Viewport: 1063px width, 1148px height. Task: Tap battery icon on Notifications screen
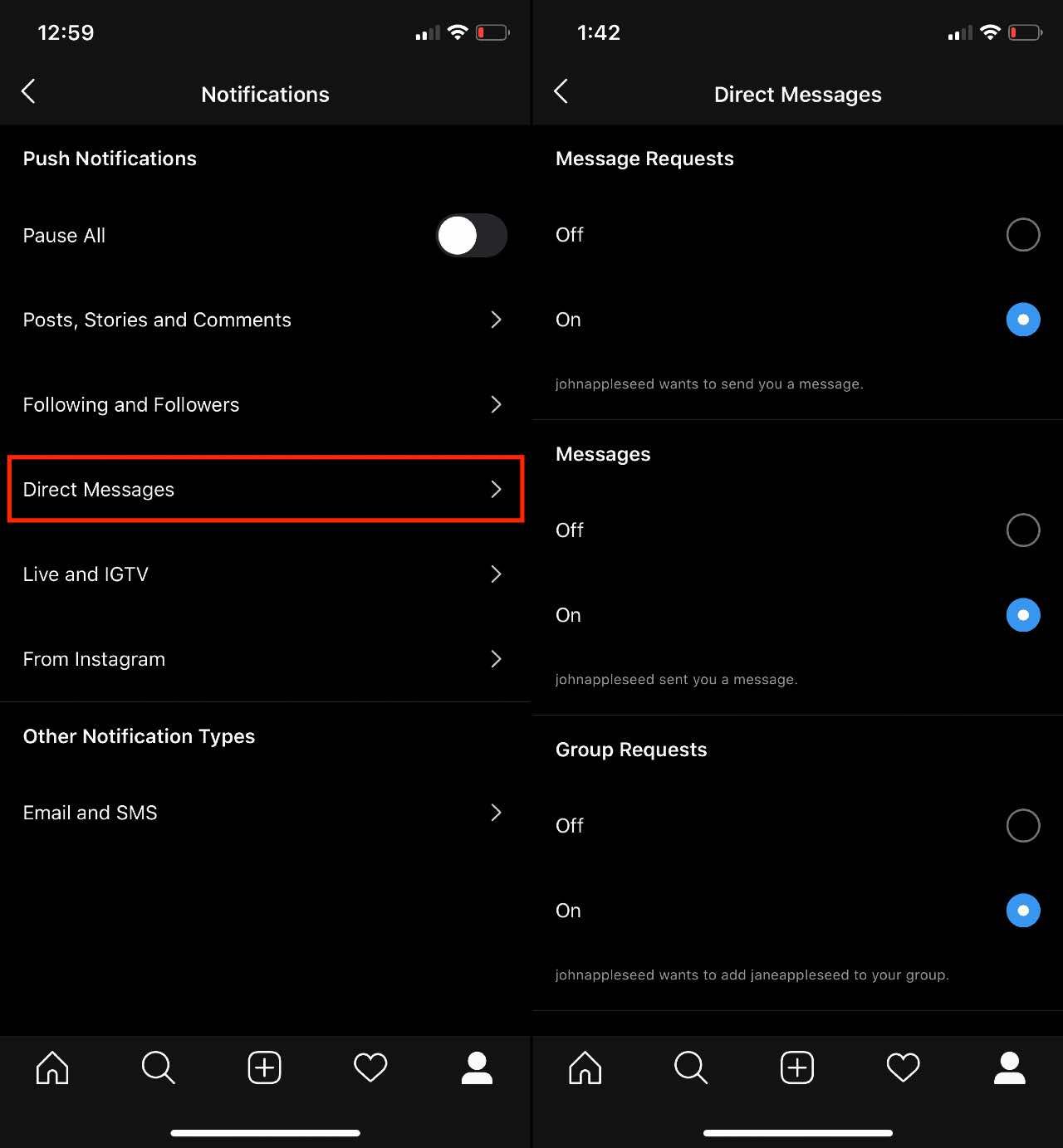click(x=492, y=32)
